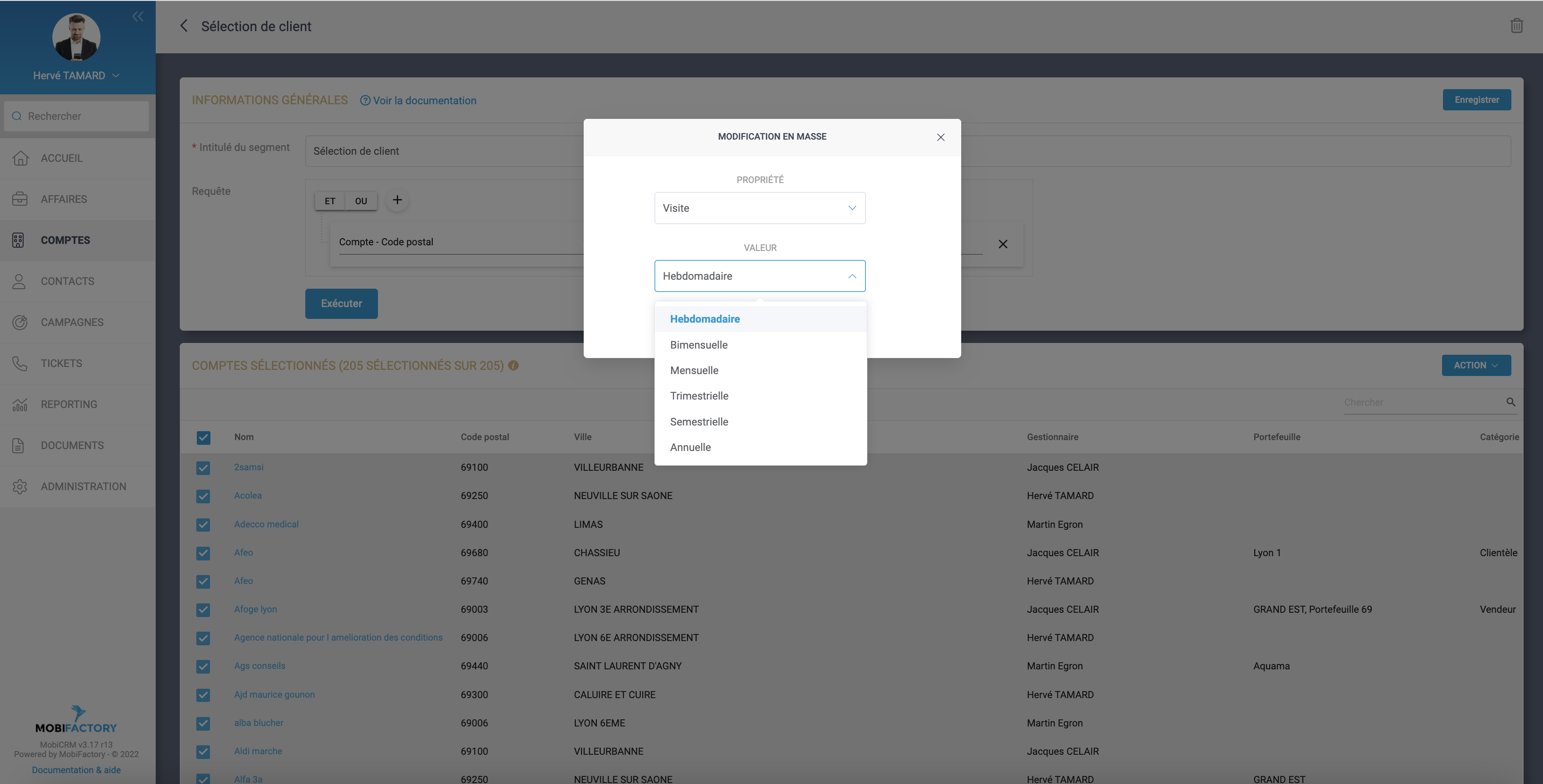Open the Propriété dropdown showing Visite

tap(760, 208)
